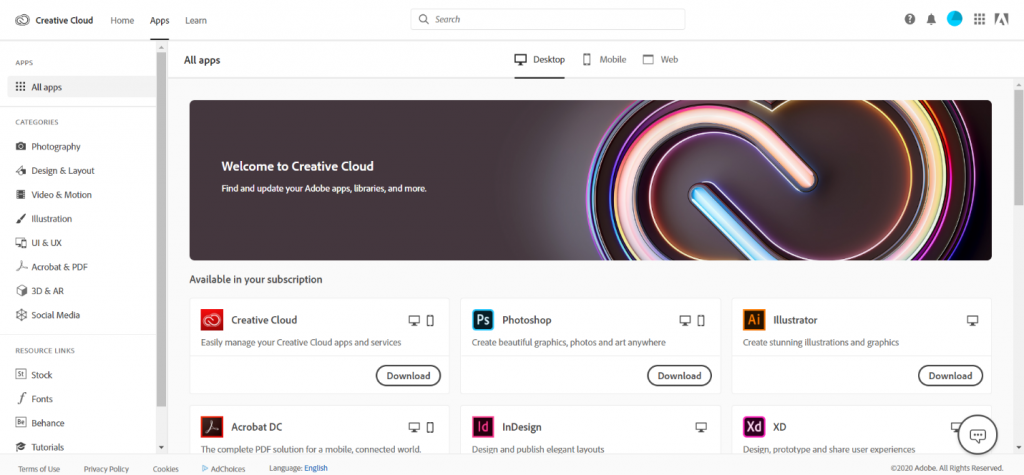
Task: Click the Illustrator Ai app icon
Action: point(754,320)
